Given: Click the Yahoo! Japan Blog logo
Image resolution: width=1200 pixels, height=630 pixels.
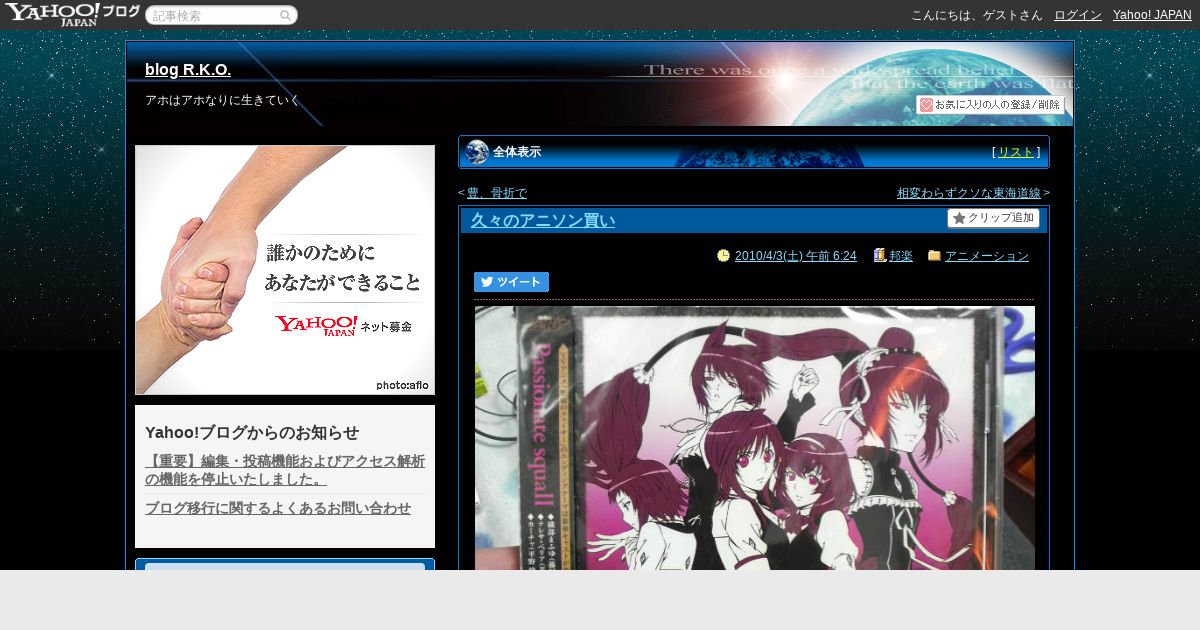Looking at the screenshot, I should [x=71, y=14].
